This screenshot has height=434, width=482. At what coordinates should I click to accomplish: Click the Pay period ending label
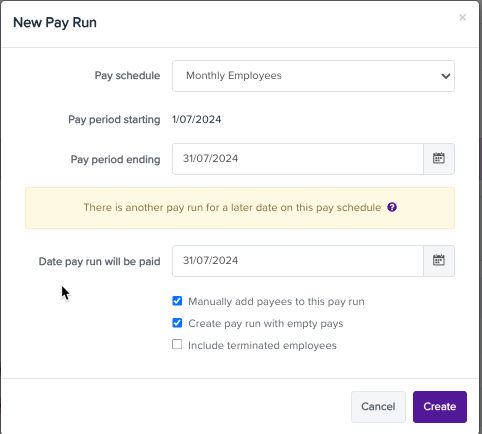coord(115,160)
